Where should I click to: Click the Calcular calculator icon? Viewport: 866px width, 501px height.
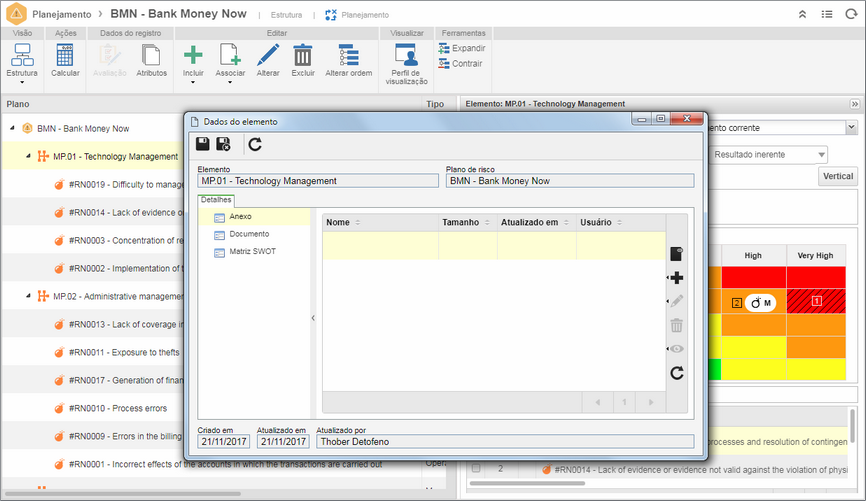tap(65, 55)
